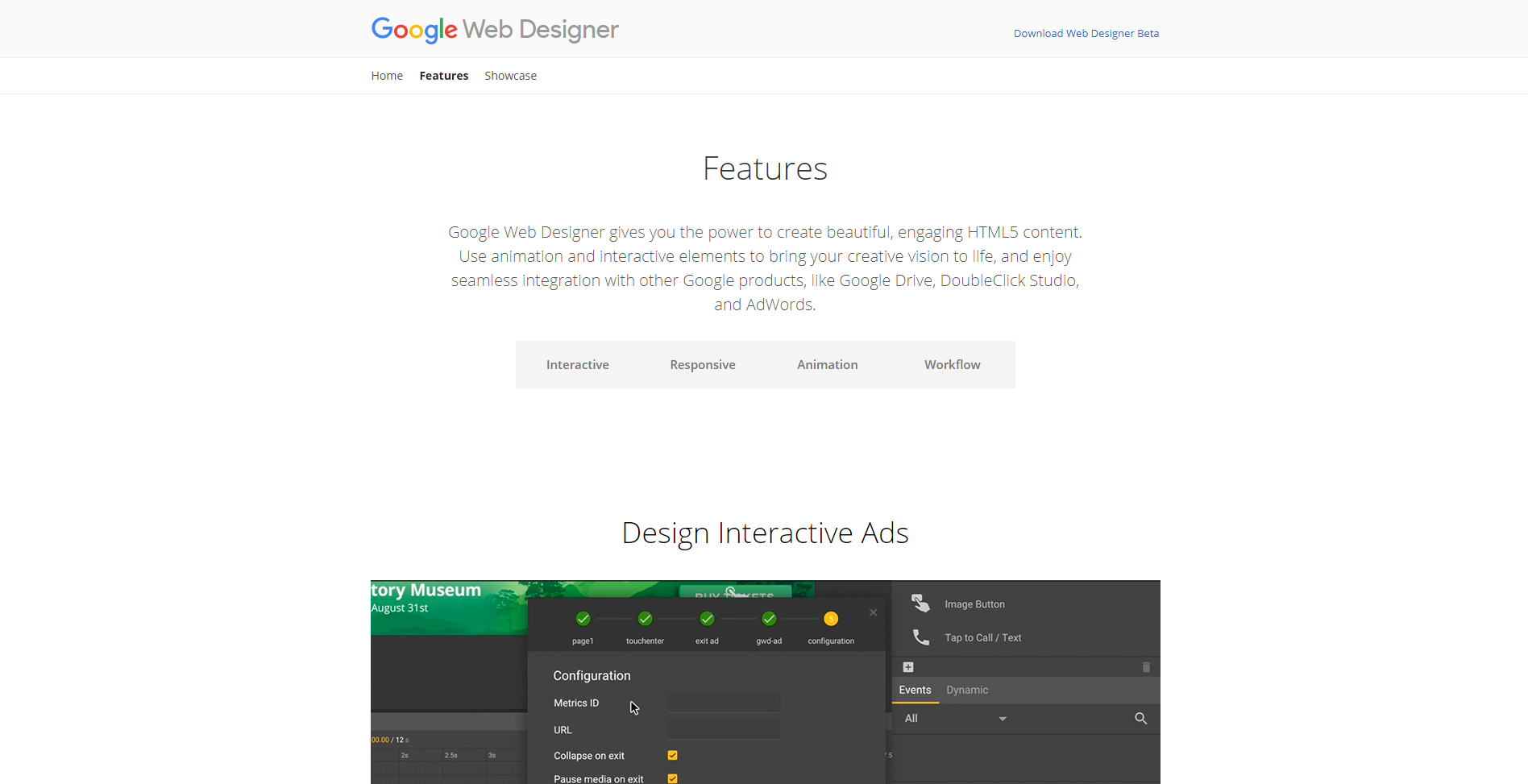Switch to the Workflow features tab

[953, 364]
